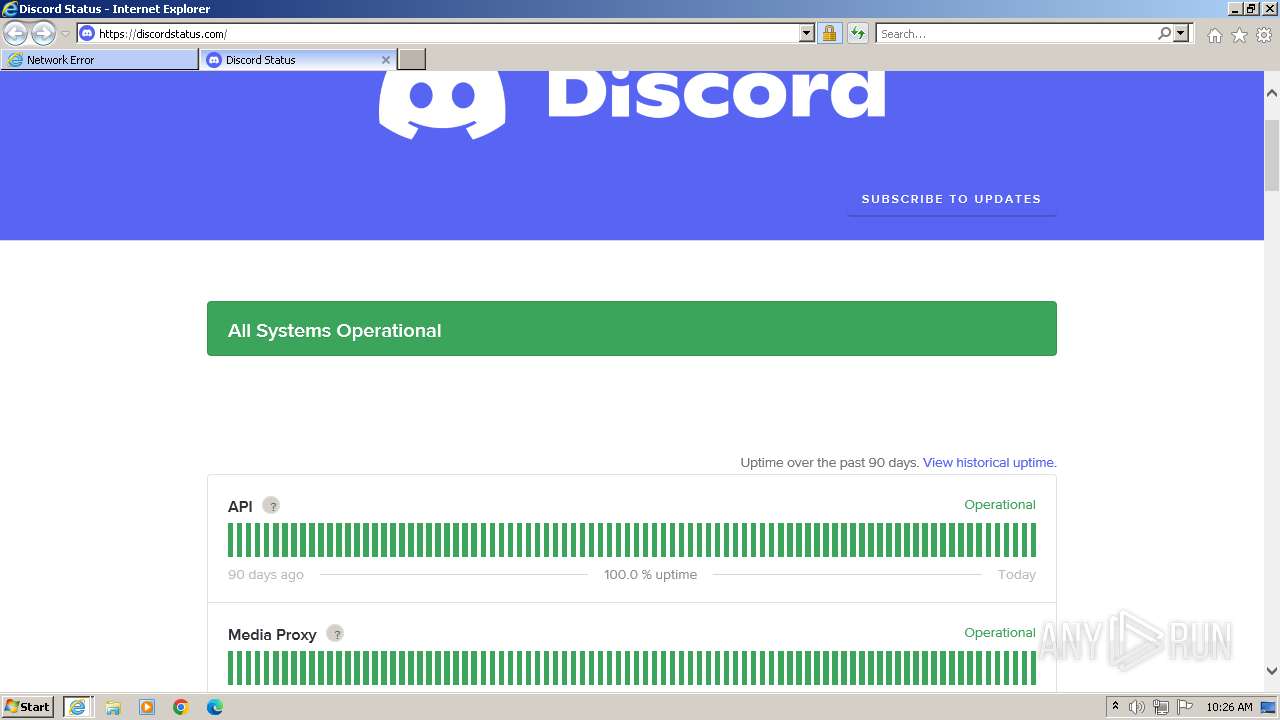Run search with the magnifier icon
This screenshot has height=720, width=1280.
coord(1164,33)
